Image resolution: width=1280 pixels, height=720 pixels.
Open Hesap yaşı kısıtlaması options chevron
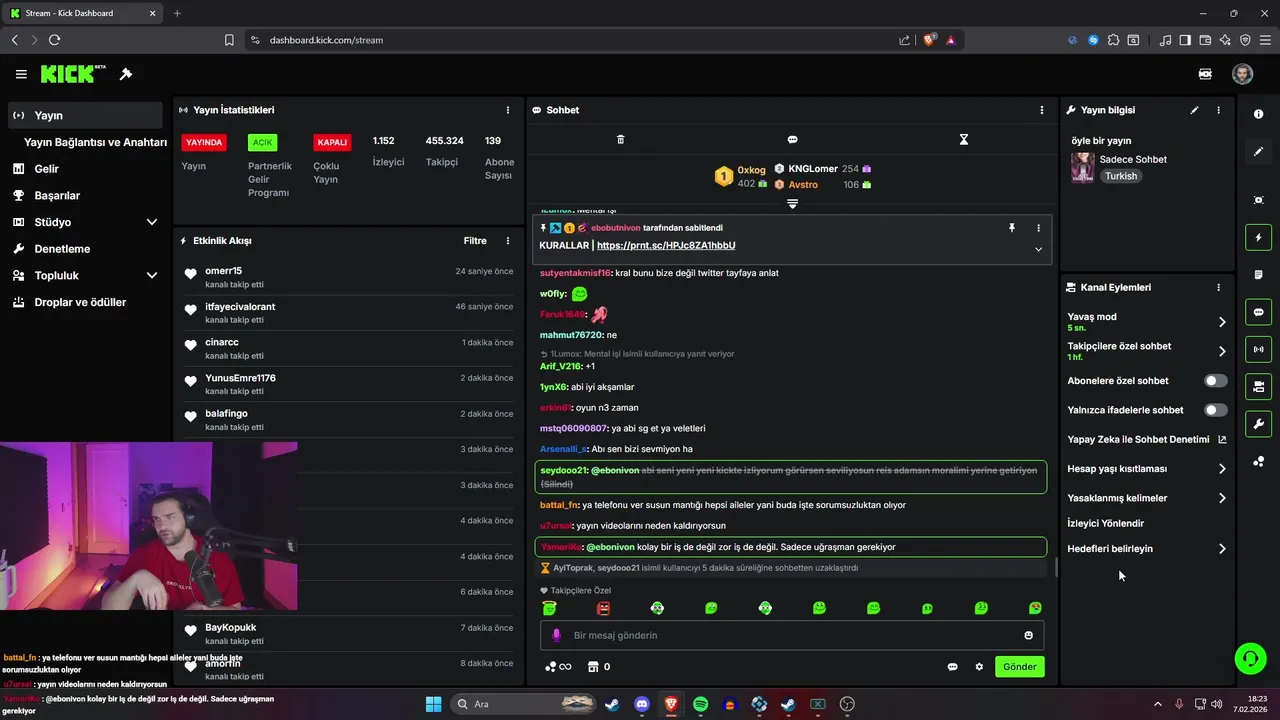(1222, 468)
